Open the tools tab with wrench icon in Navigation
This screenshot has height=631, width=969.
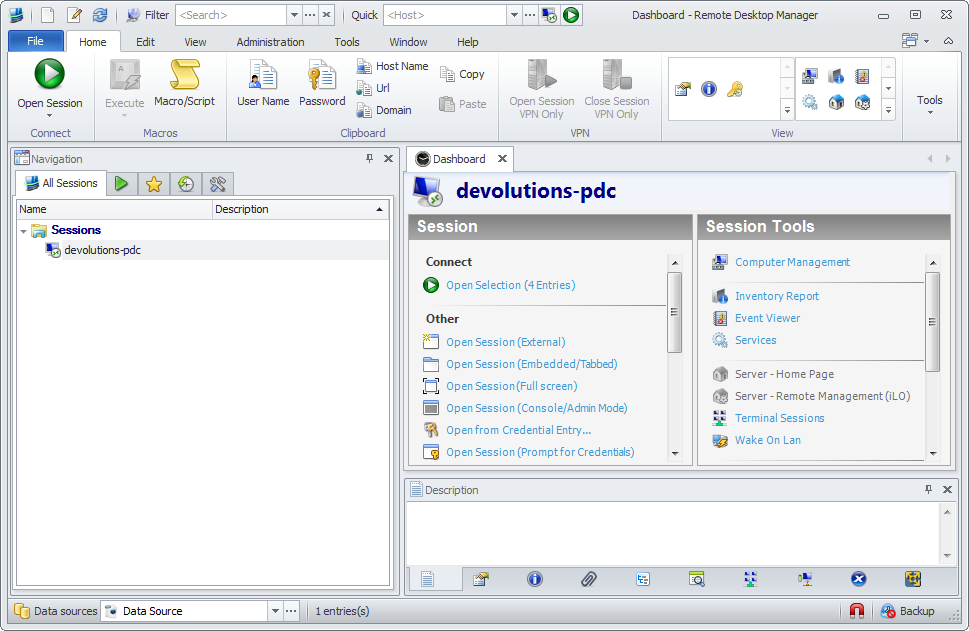(218, 183)
